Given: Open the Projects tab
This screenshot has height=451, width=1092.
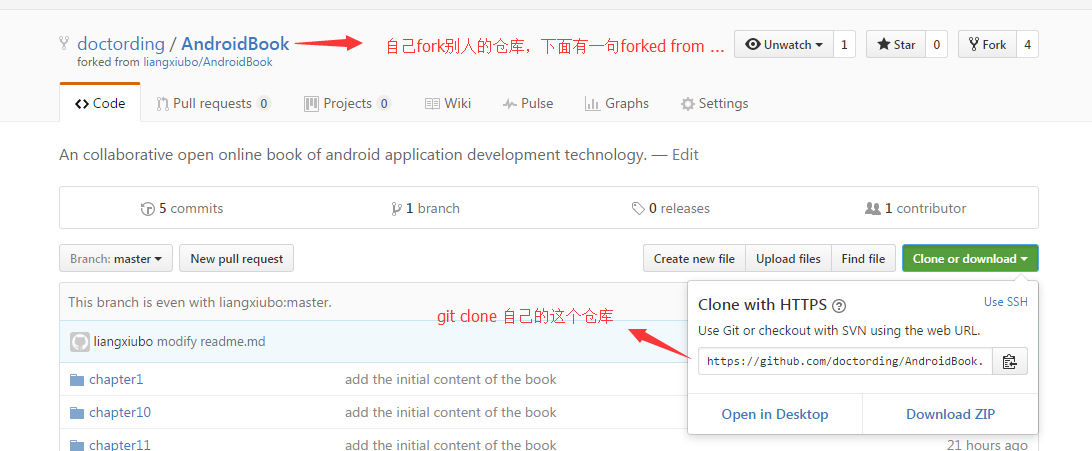Looking at the screenshot, I should (x=348, y=104).
